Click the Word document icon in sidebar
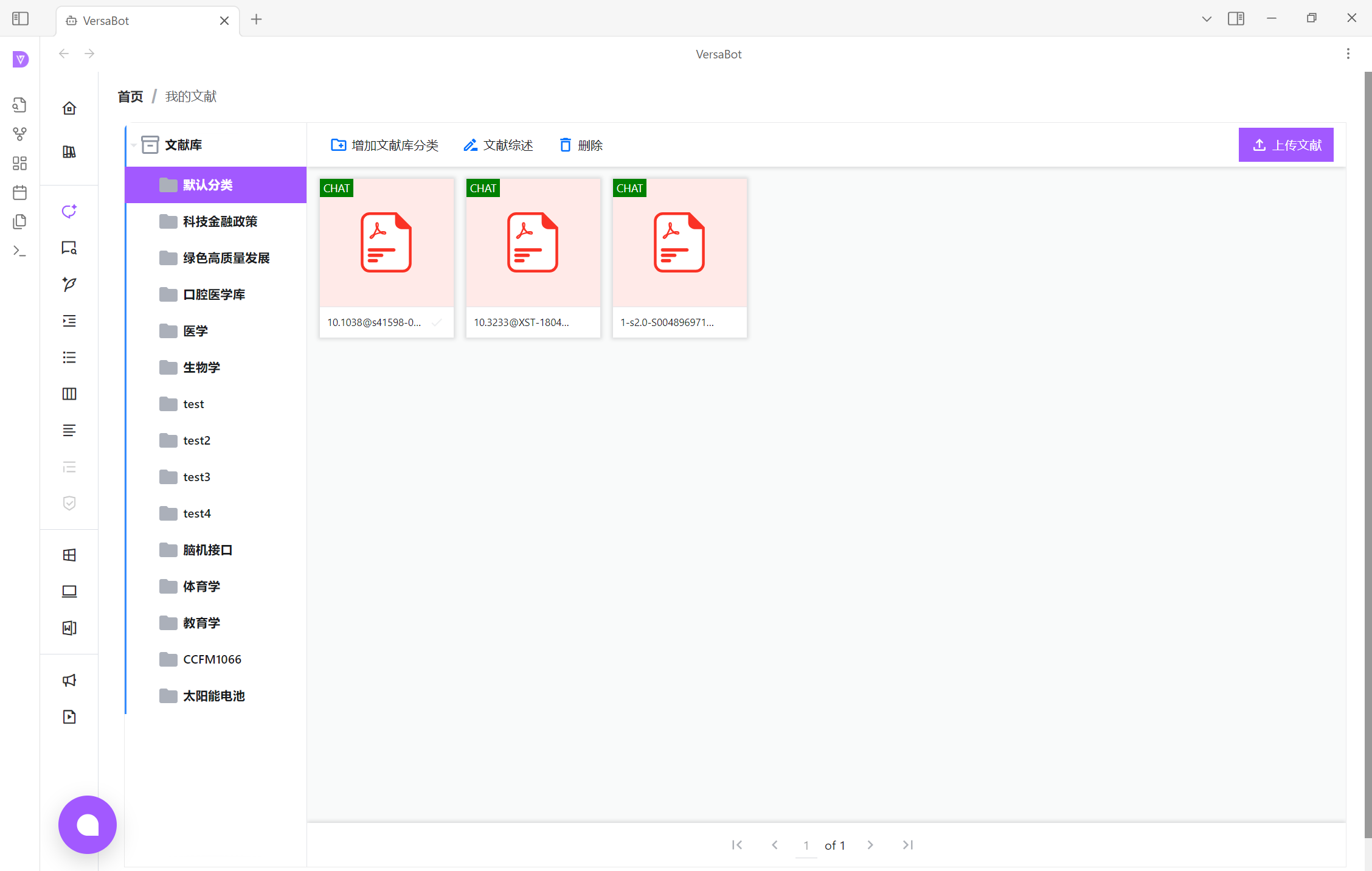The width and height of the screenshot is (1372, 871). pos(69,628)
